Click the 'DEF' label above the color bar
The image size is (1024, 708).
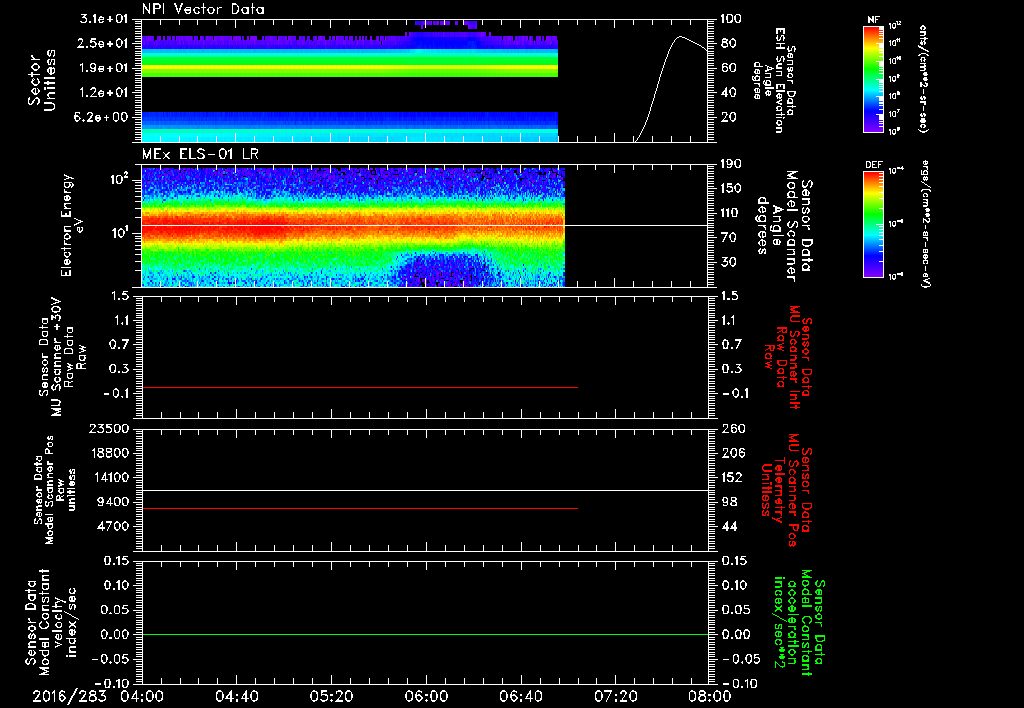(873, 165)
